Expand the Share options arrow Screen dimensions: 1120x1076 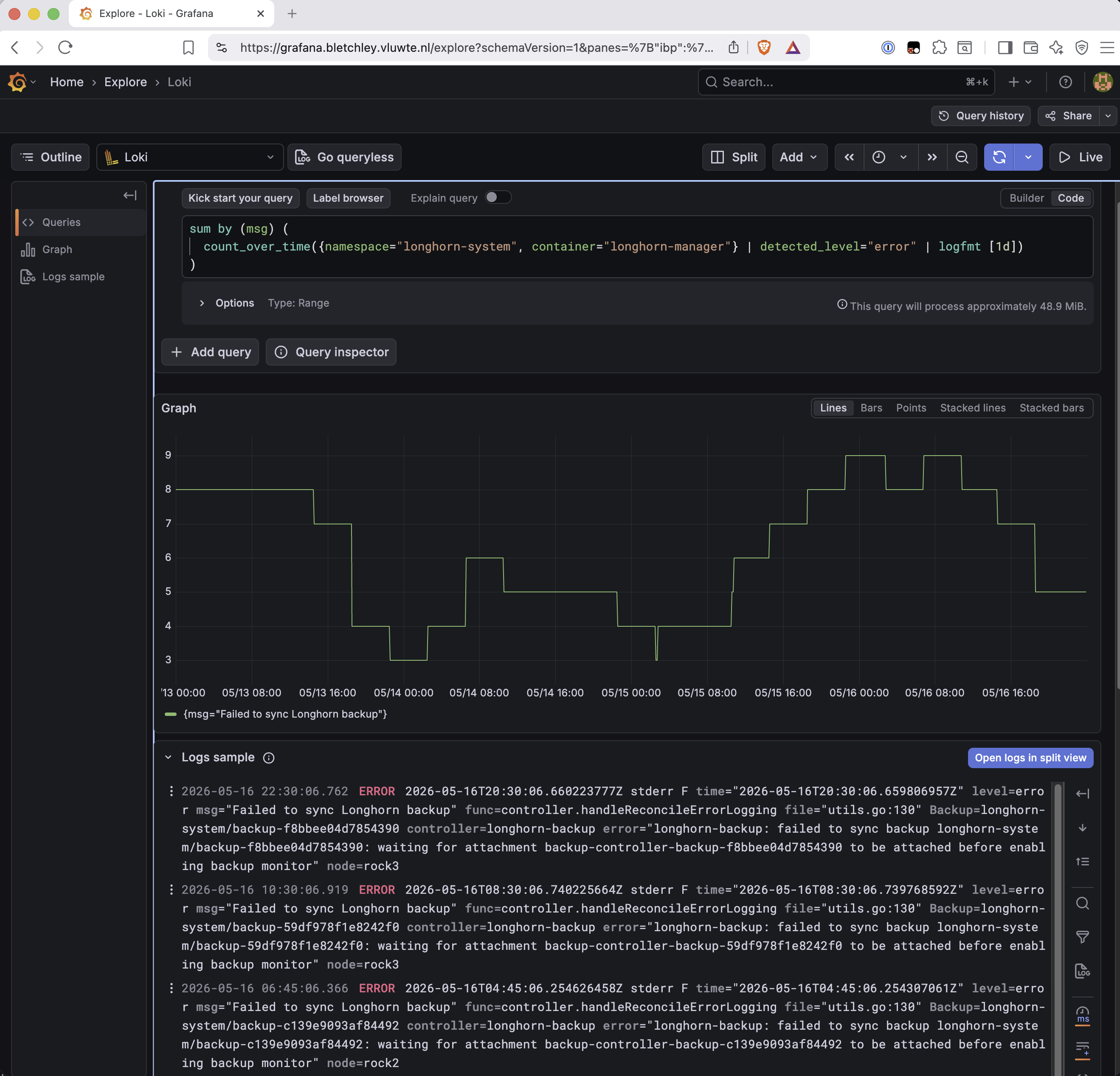tap(1108, 116)
